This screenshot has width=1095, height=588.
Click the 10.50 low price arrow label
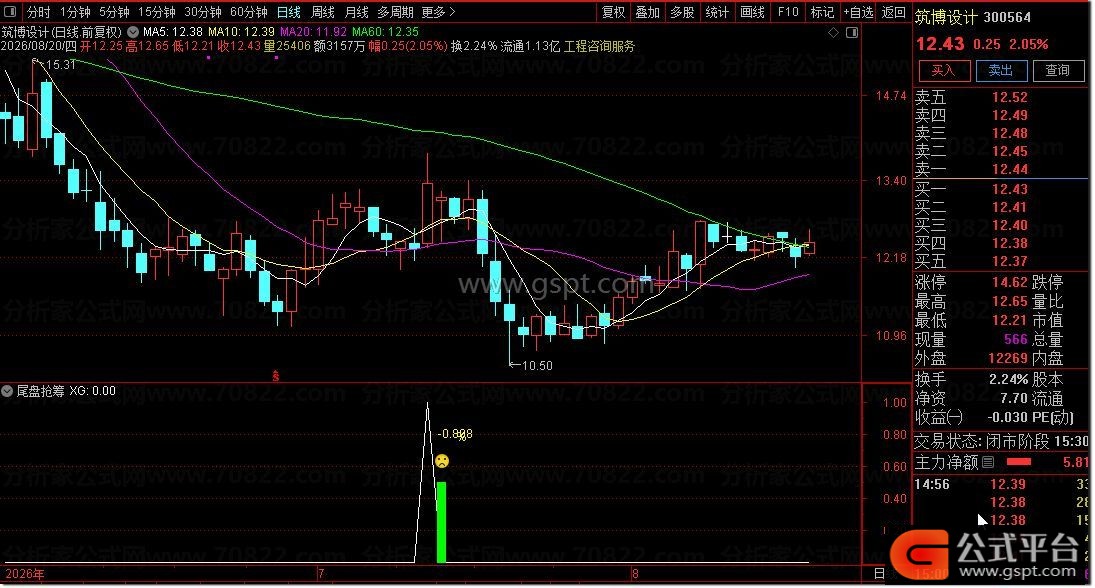click(531, 365)
